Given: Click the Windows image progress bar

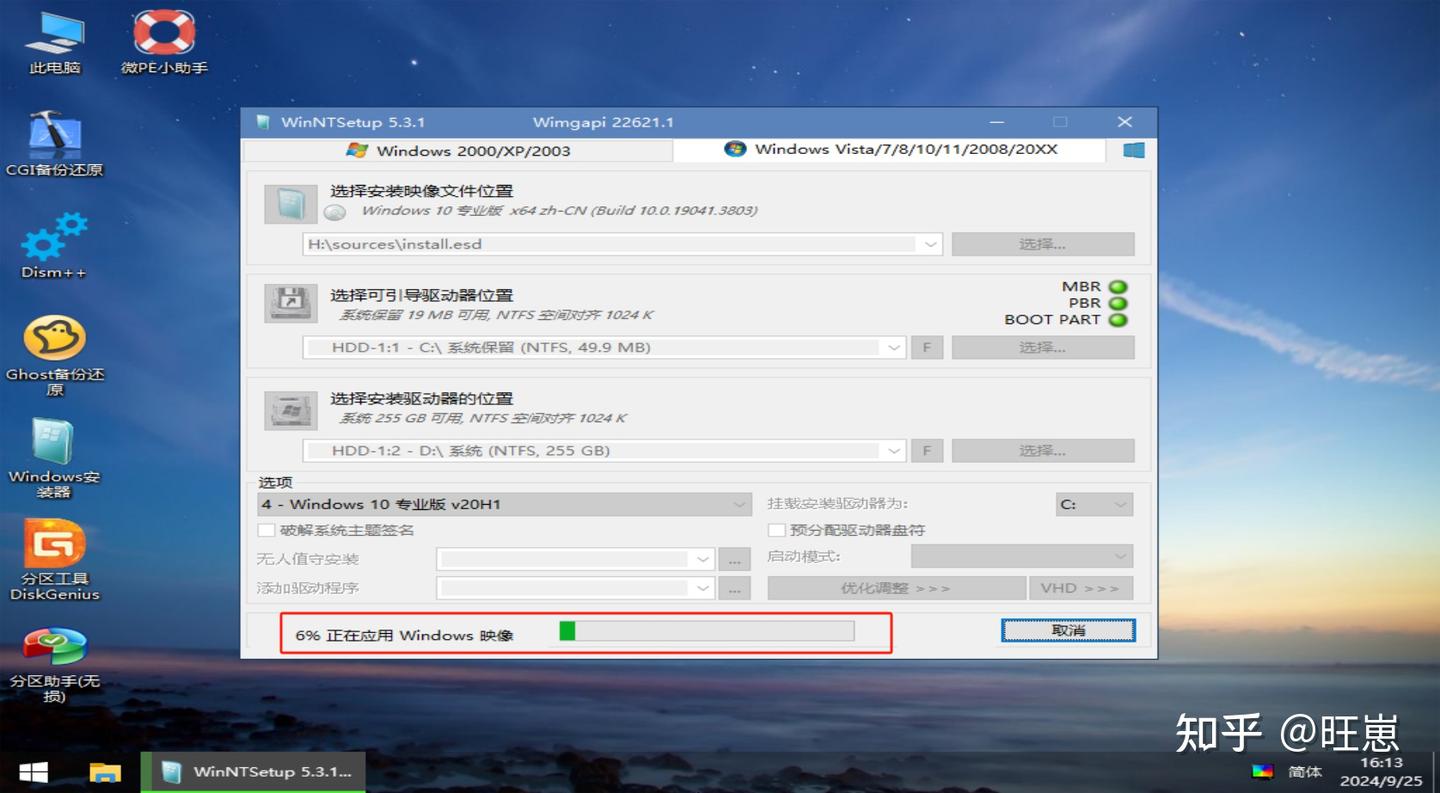Looking at the screenshot, I should [706, 630].
